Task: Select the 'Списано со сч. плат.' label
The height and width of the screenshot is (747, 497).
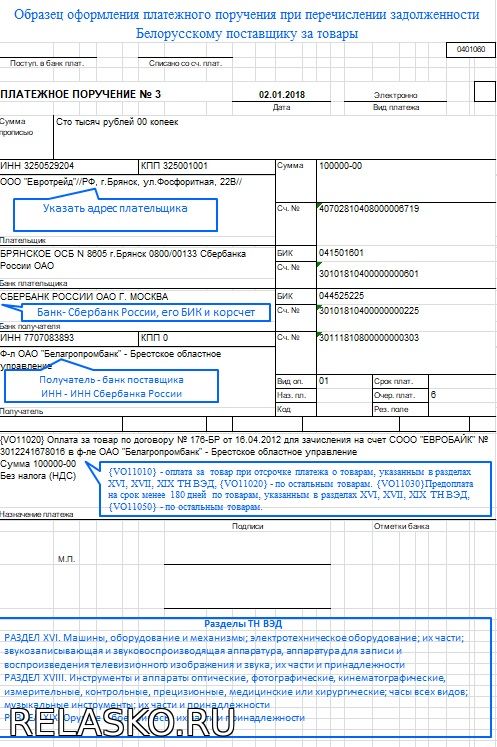Action: click(x=185, y=63)
